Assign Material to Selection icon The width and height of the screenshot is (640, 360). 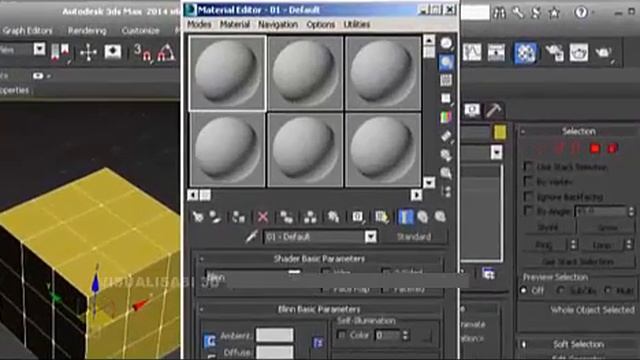[238, 217]
